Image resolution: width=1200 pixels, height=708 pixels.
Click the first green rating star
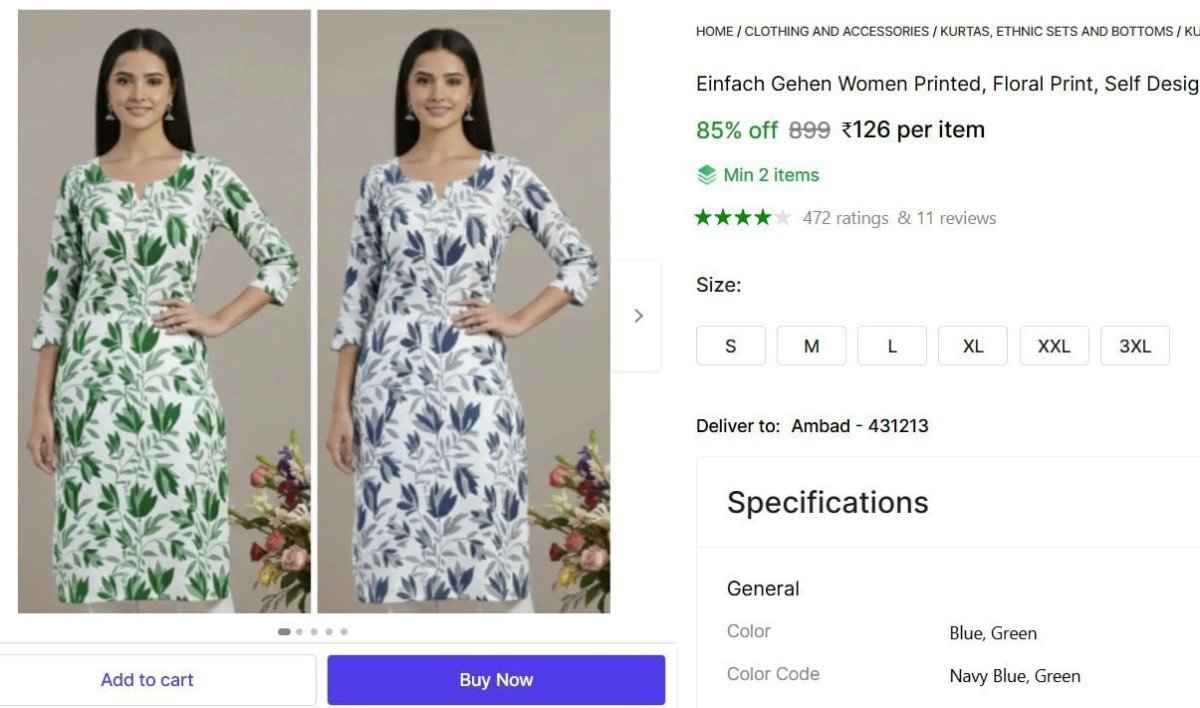pos(704,216)
